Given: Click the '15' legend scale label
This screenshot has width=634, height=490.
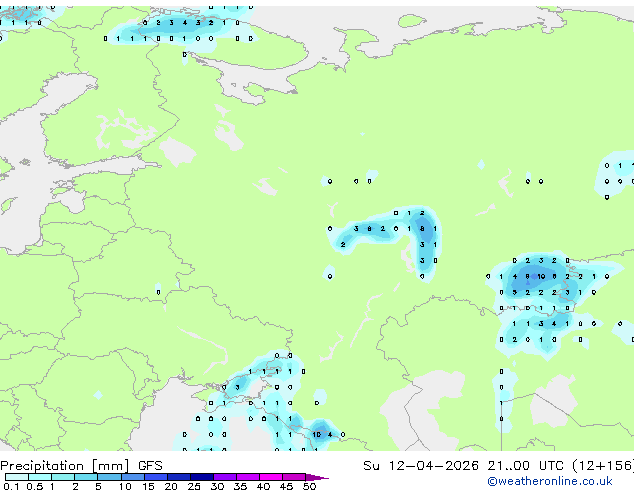Looking at the screenshot, I should (148, 486).
